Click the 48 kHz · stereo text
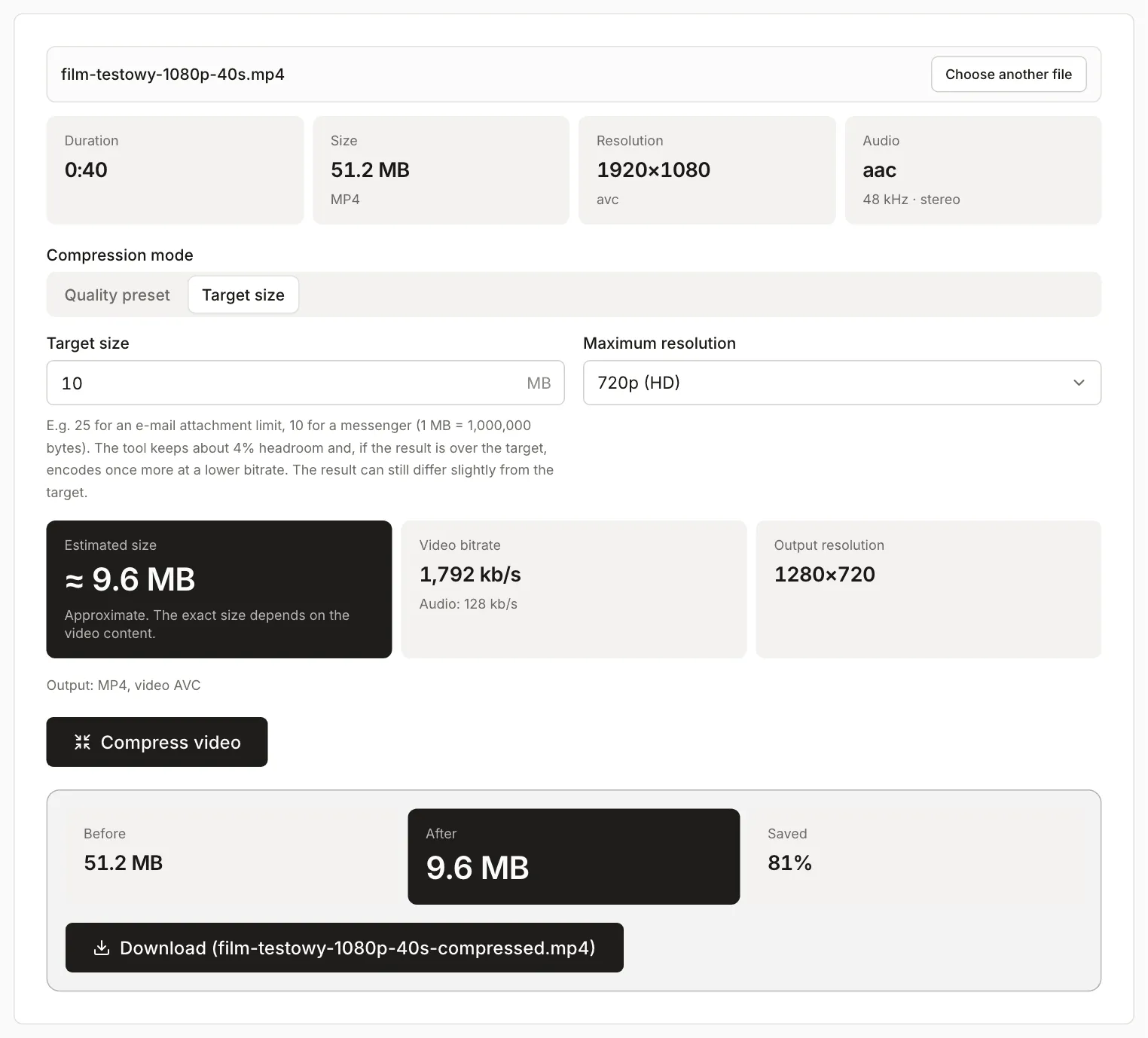Viewport: 1148px width, 1038px height. click(x=911, y=200)
